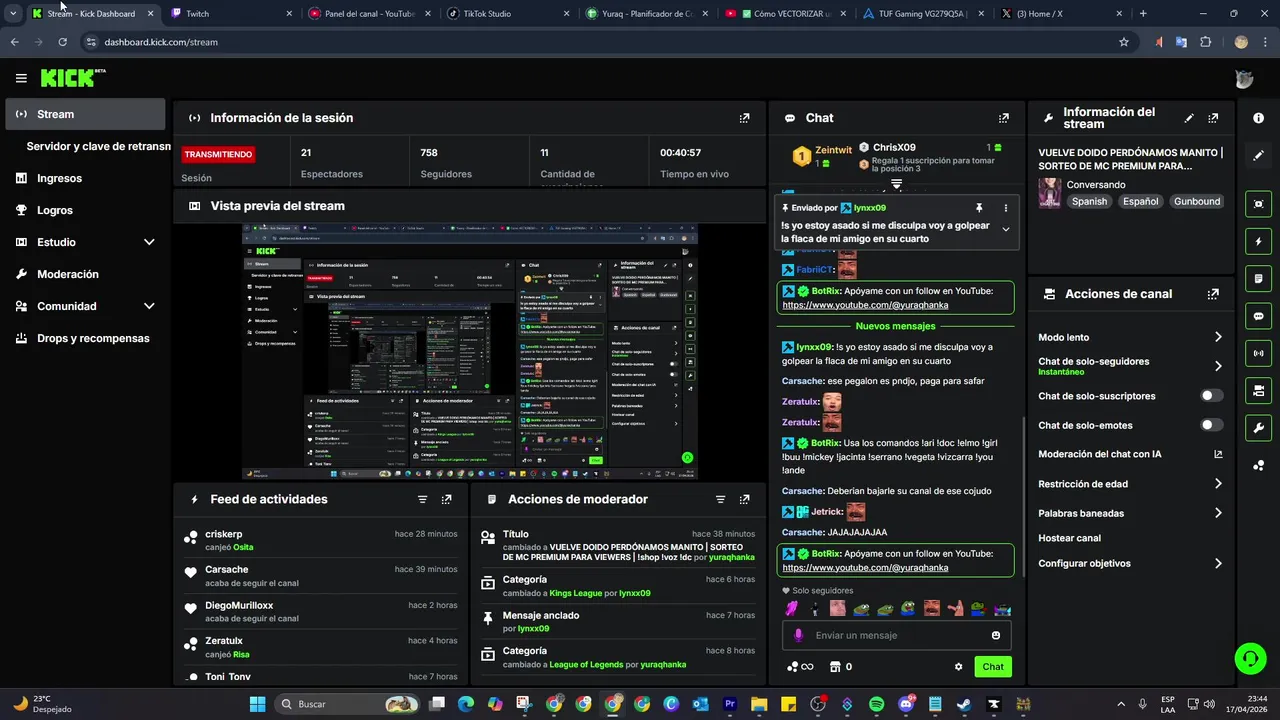Open the three-dot menu of the pinned message

(1006, 208)
